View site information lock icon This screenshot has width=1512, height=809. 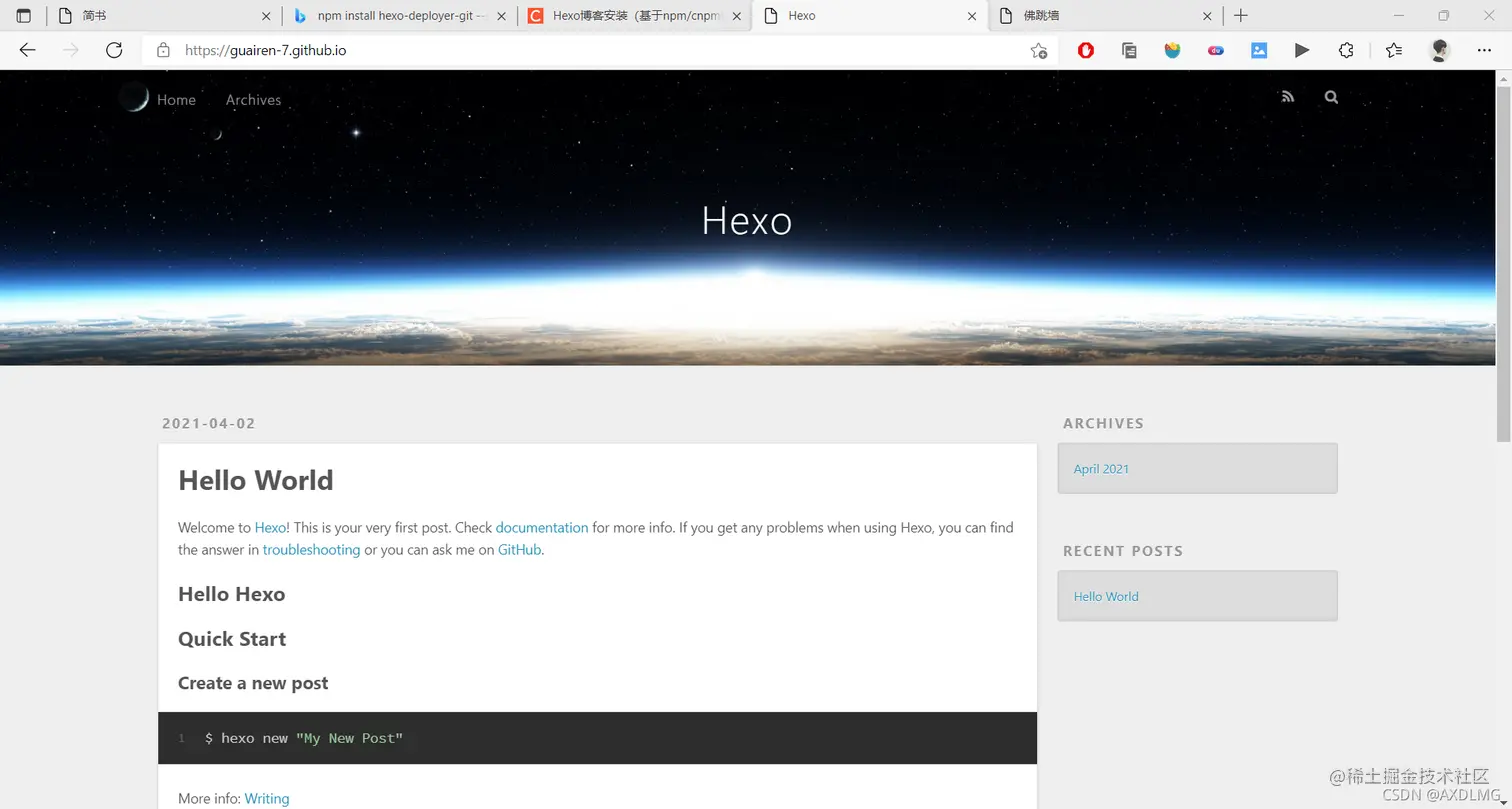(163, 50)
